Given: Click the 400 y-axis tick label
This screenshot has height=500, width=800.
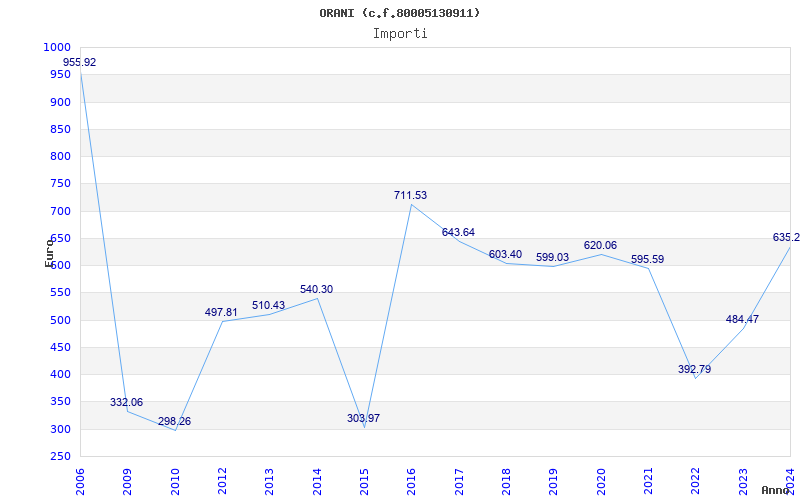Looking at the screenshot, I should click(x=60, y=374).
